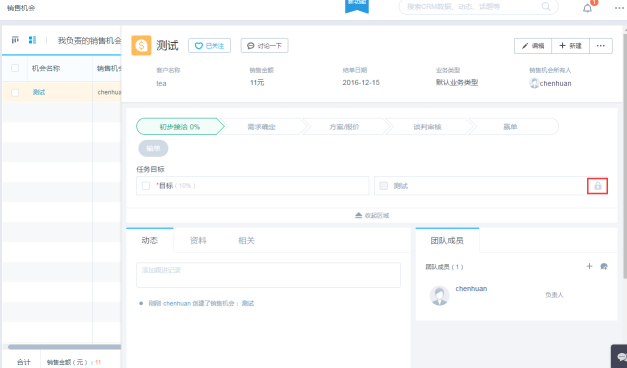Click the 新建 create button

570,46
